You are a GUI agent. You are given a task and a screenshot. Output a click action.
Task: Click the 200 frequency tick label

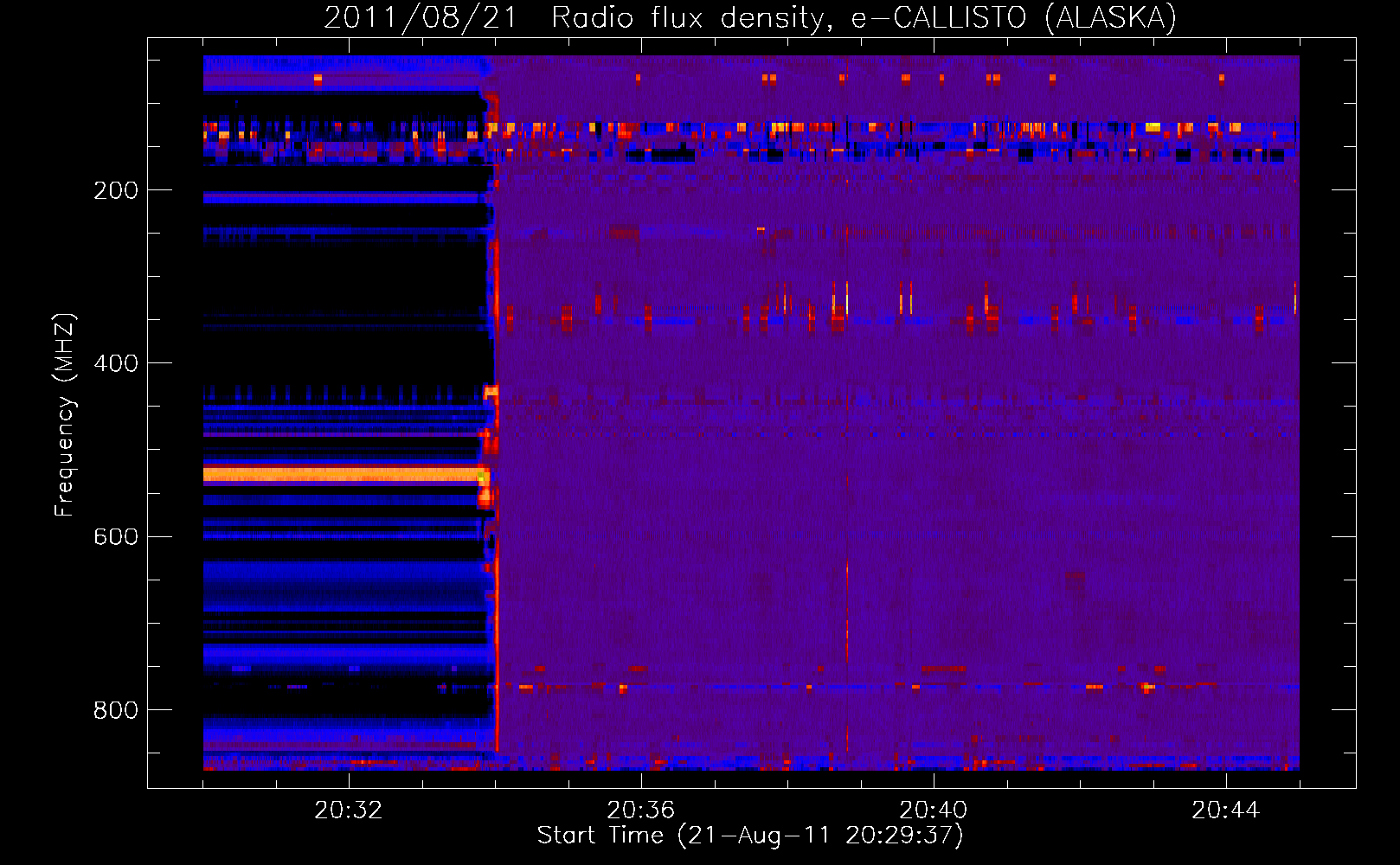(116, 190)
